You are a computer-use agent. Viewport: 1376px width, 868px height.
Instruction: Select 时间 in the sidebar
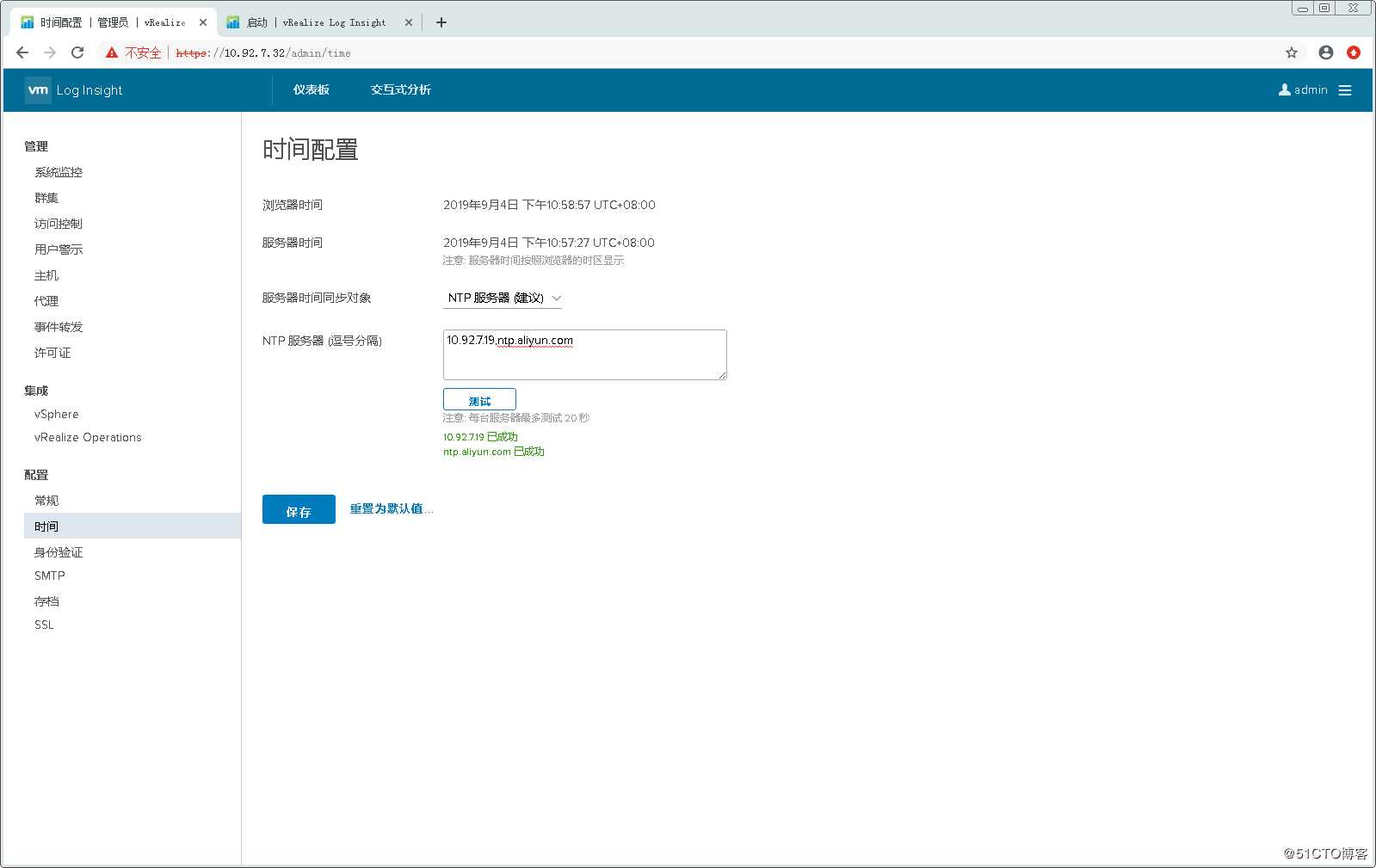tap(133, 526)
